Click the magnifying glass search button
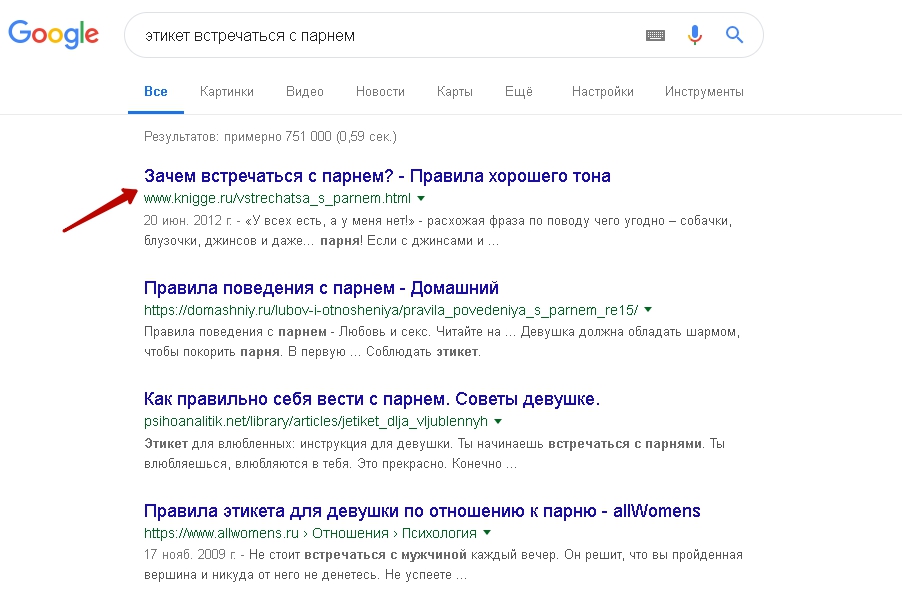The image size is (902, 592). [x=734, y=35]
